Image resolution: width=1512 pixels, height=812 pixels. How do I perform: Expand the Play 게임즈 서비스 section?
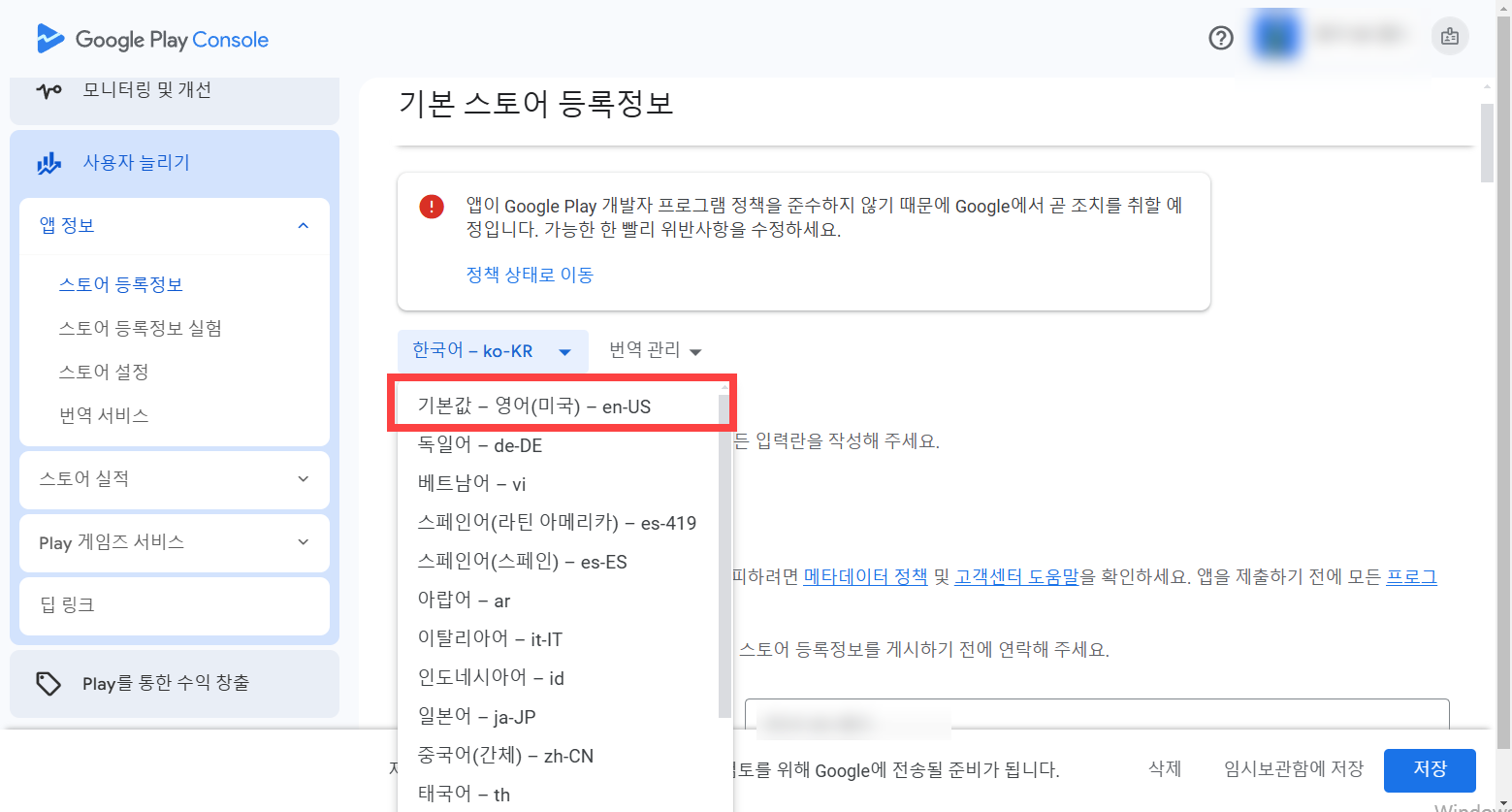(x=303, y=542)
